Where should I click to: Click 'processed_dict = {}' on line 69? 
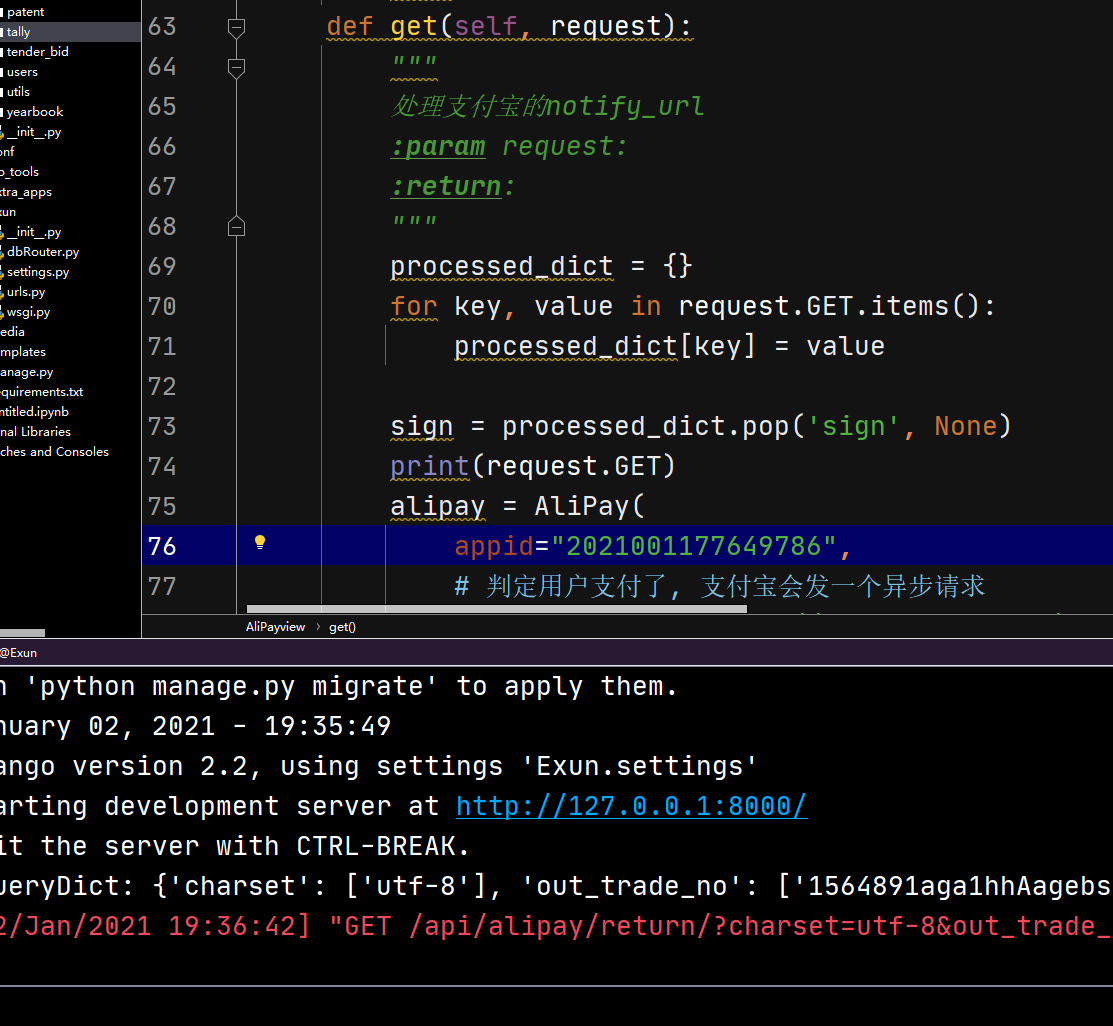541,266
